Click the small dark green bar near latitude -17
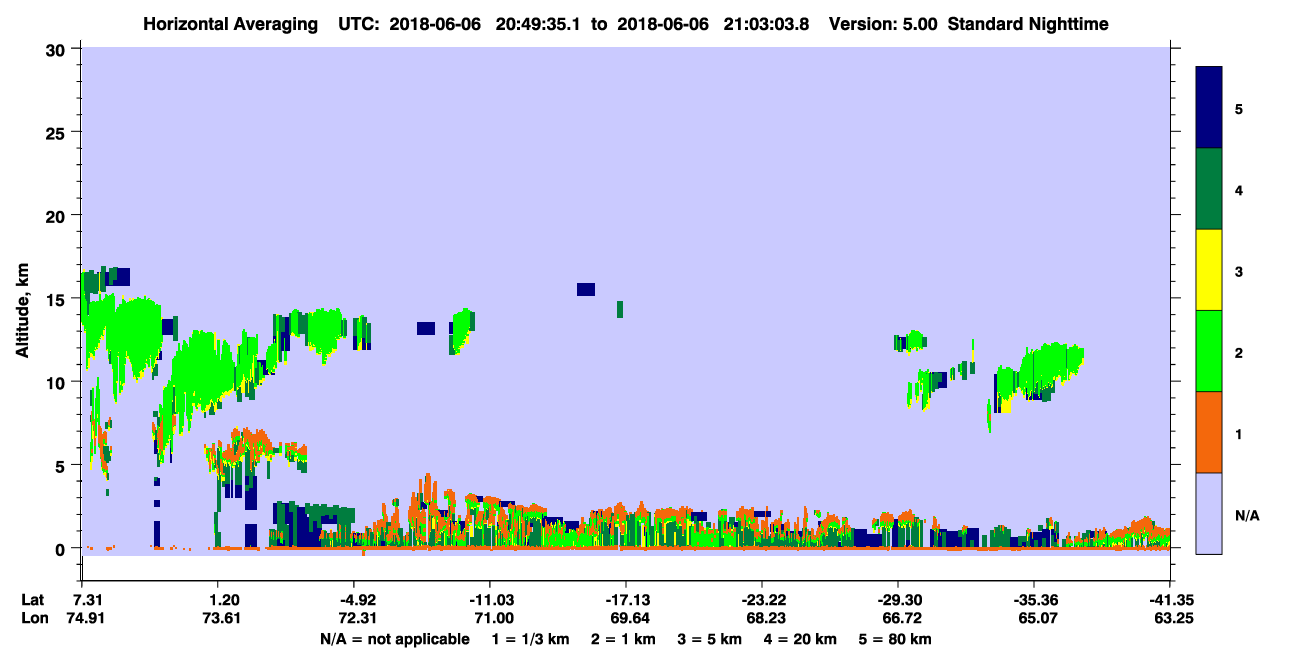1300x667 pixels. (620, 309)
